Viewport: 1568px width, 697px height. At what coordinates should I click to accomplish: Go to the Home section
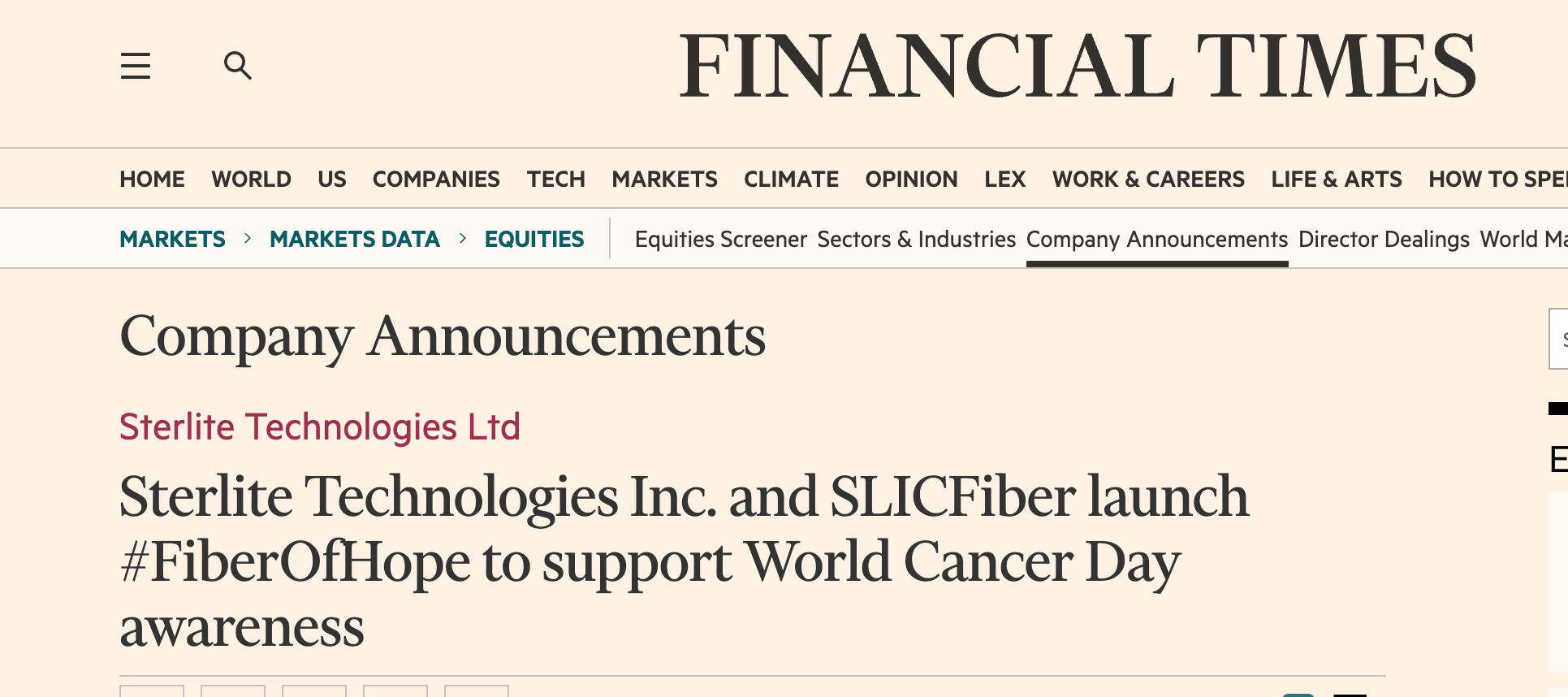(152, 179)
